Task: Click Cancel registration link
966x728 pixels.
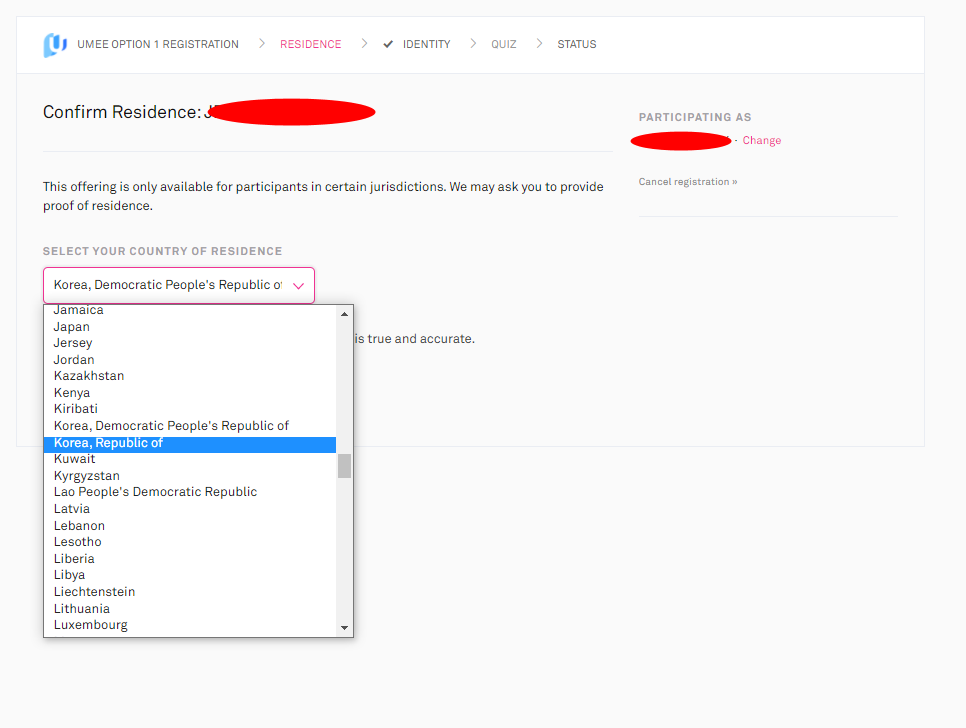Action: click(x=688, y=182)
